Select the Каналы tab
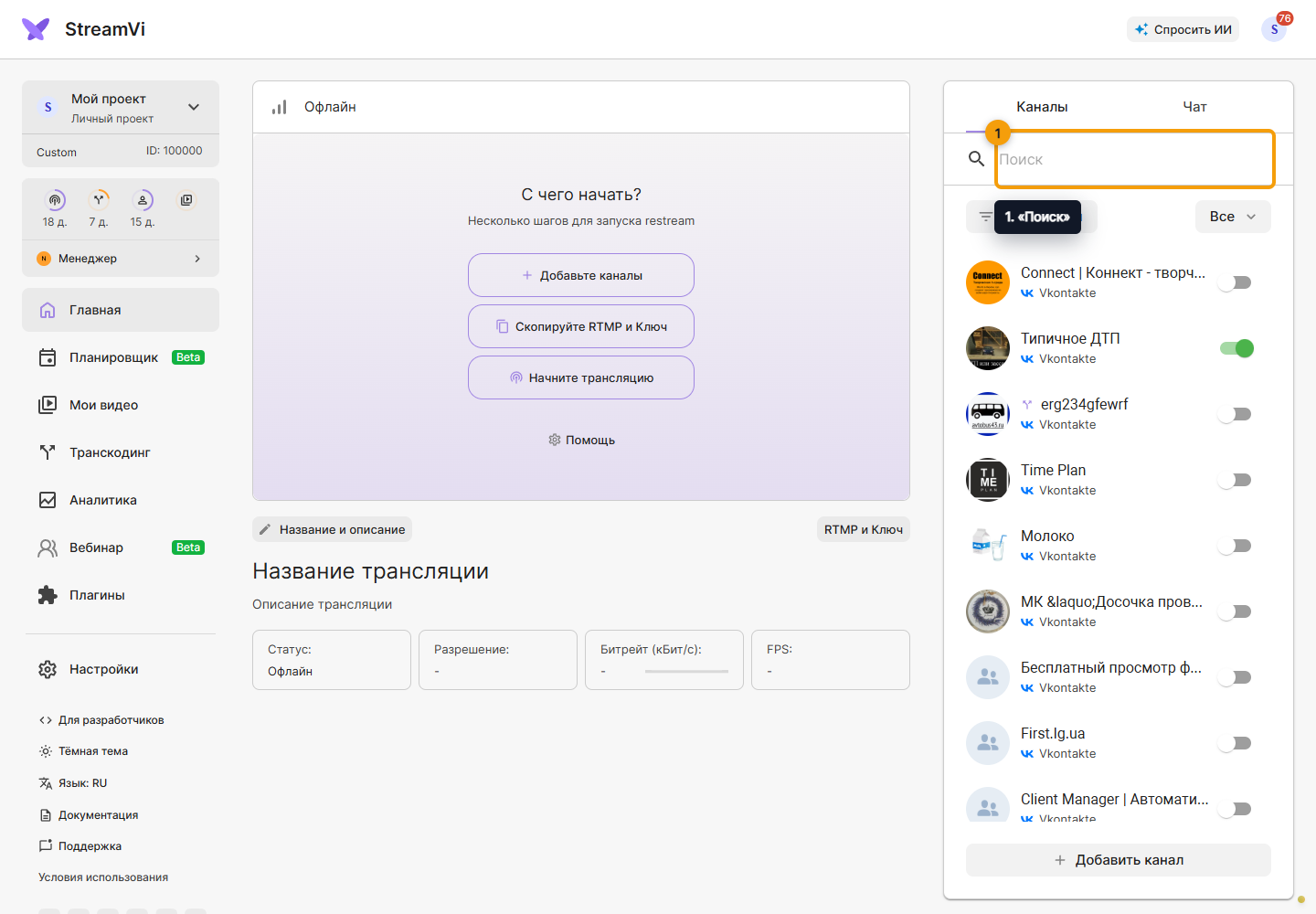This screenshot has width=1316, height=914. 1042,107
